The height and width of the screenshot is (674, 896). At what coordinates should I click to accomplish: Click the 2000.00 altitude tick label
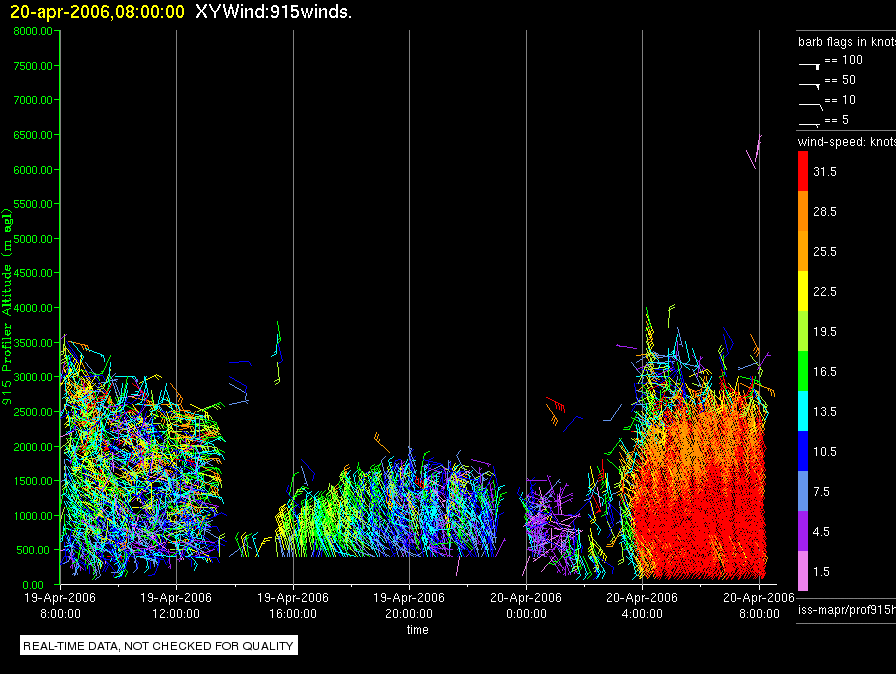33,447
